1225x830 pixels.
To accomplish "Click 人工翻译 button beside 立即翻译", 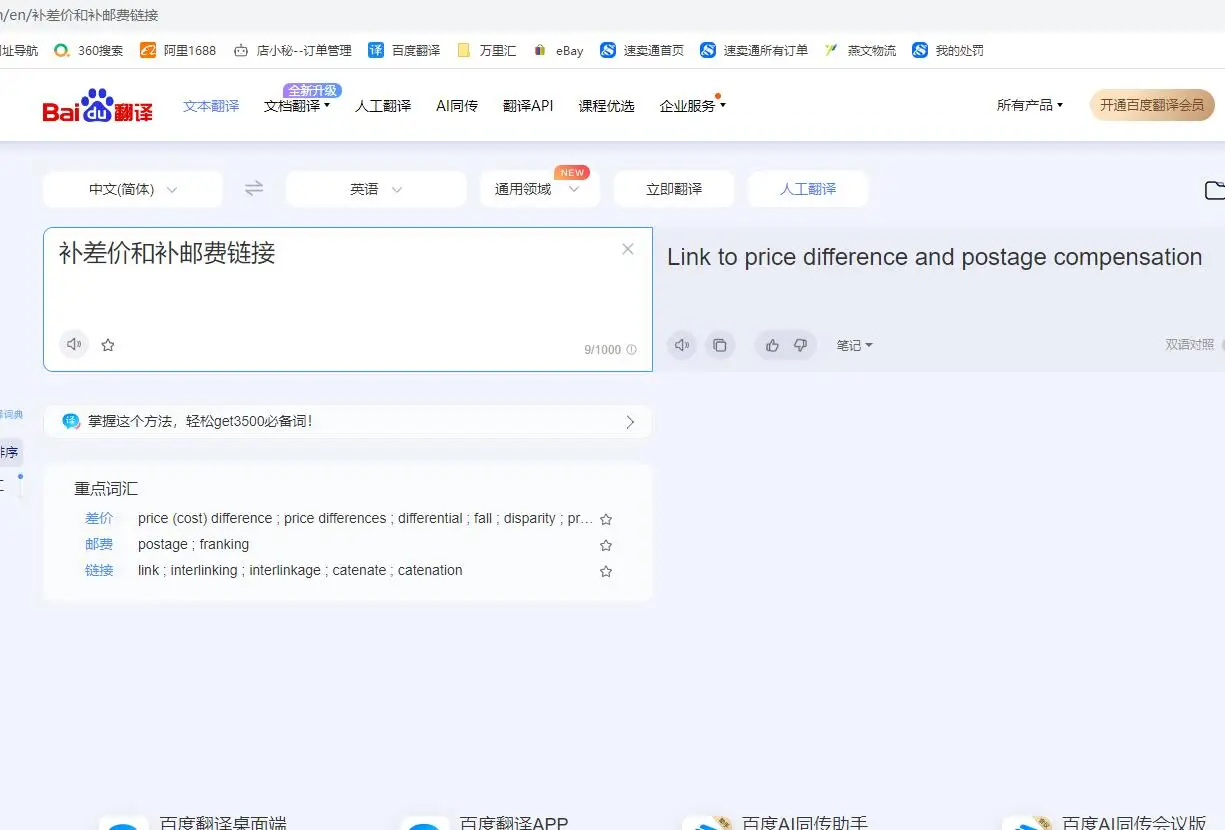I will (808, 189).
